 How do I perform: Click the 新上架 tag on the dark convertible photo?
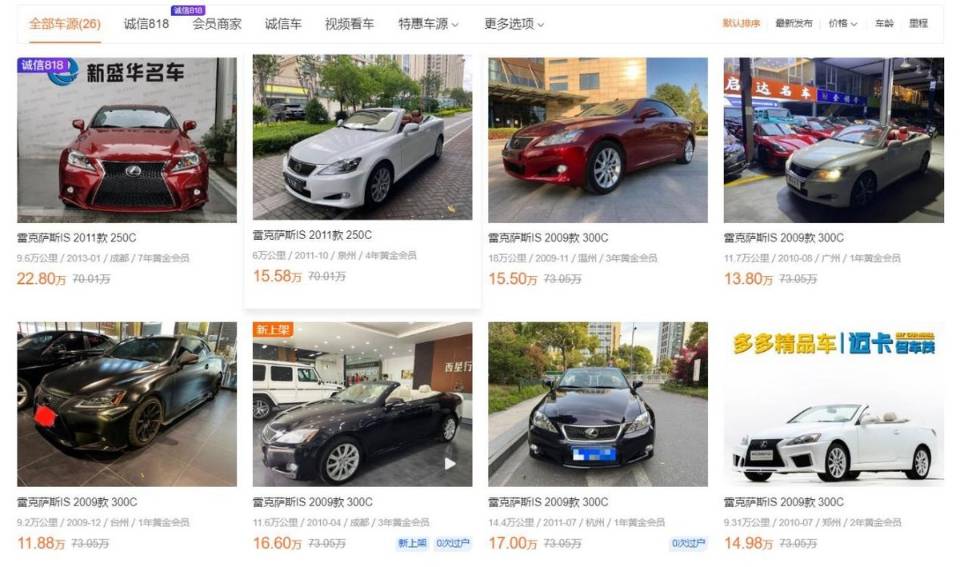272,329
